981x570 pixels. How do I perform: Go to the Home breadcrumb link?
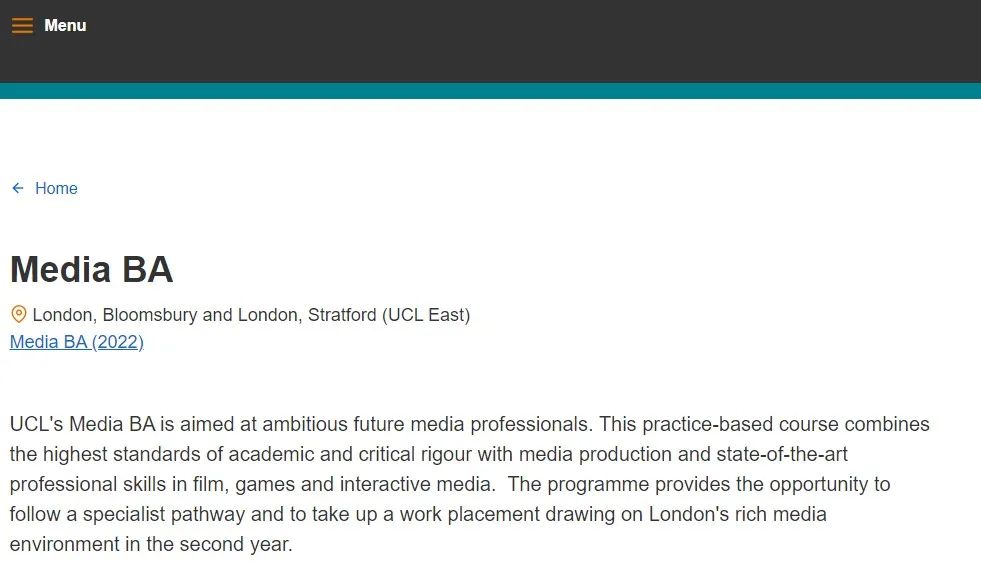56,188
